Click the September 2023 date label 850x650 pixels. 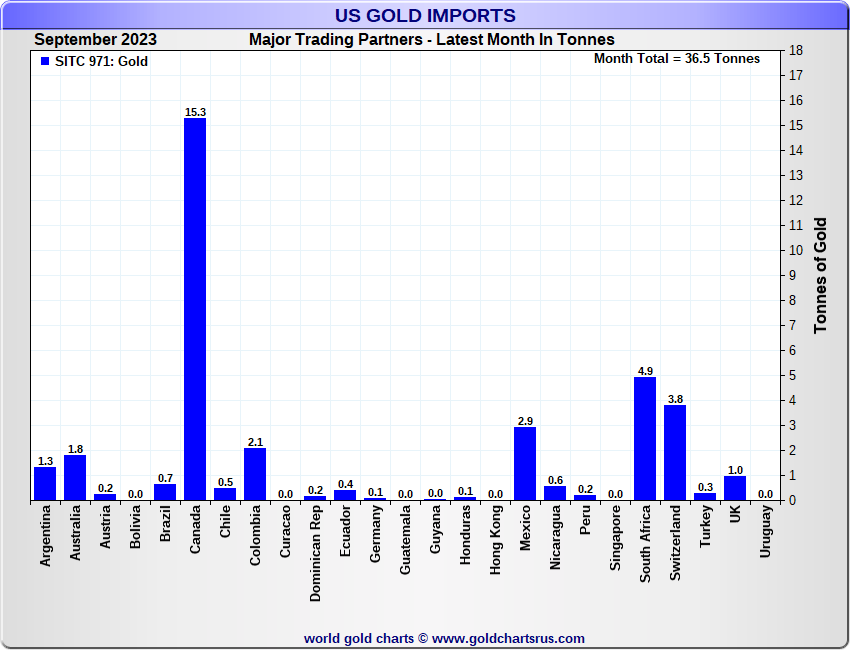(x=95, y=40)
